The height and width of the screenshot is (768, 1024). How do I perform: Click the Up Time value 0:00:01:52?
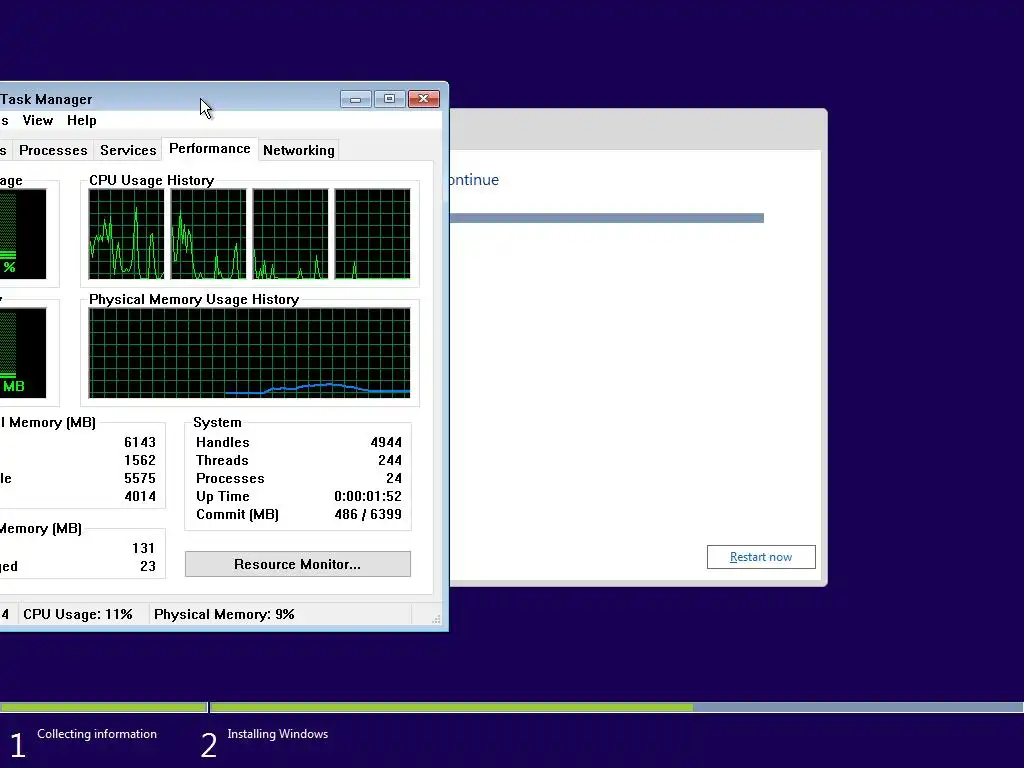click(368, 496)
